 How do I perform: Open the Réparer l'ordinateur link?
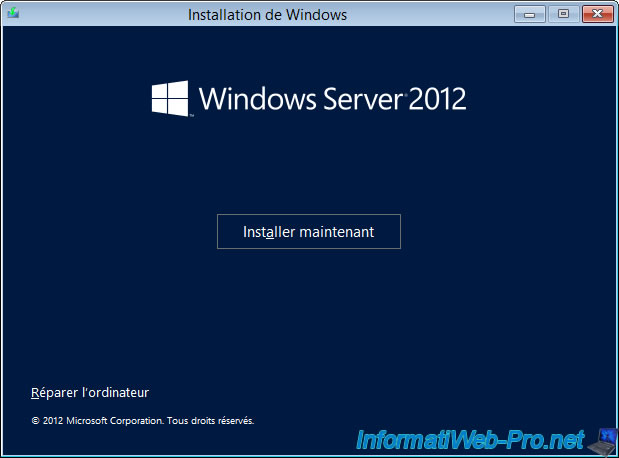pos(90,392)
